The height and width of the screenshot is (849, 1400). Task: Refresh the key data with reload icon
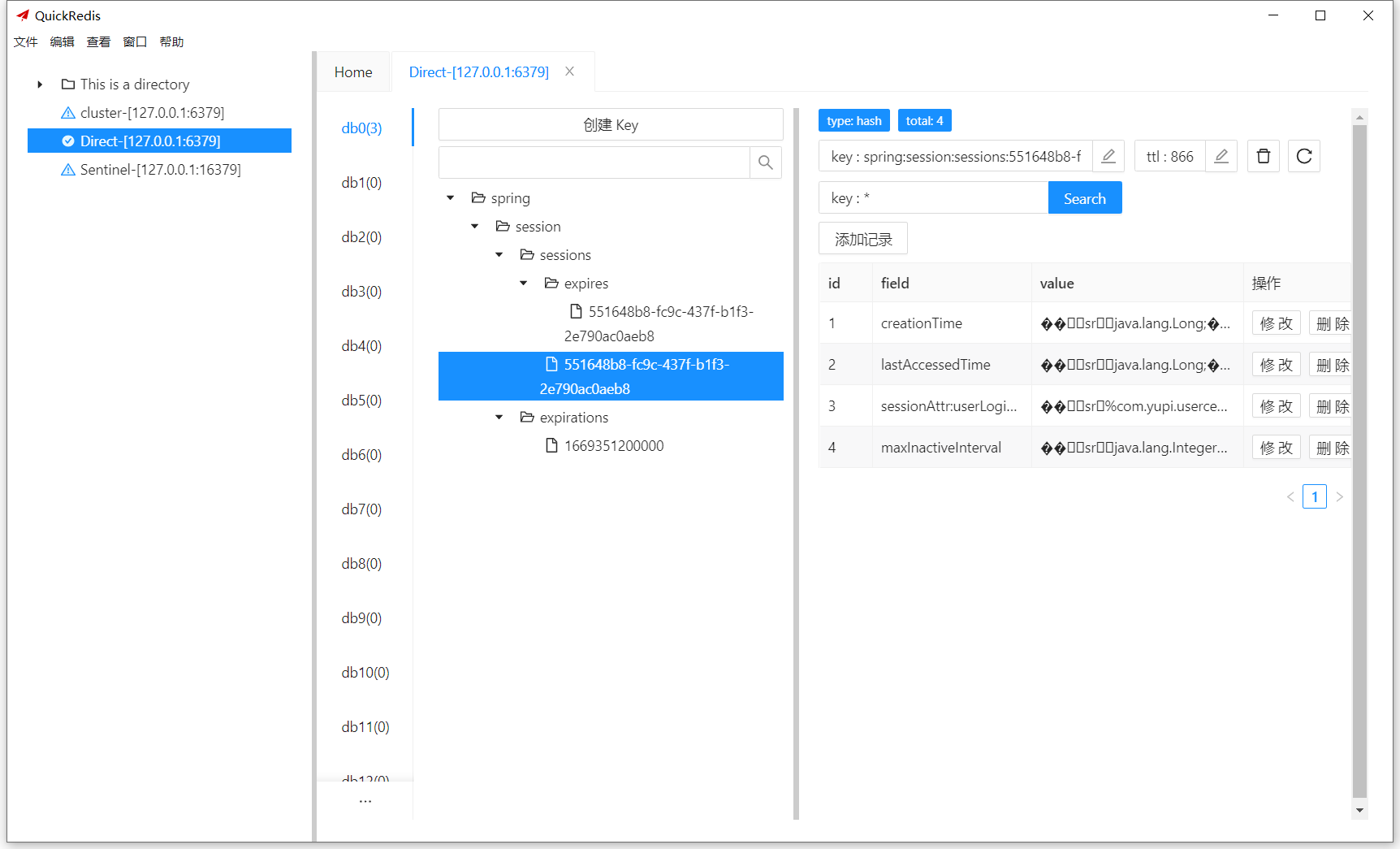pyautogui.click(x=1303, y=156)
